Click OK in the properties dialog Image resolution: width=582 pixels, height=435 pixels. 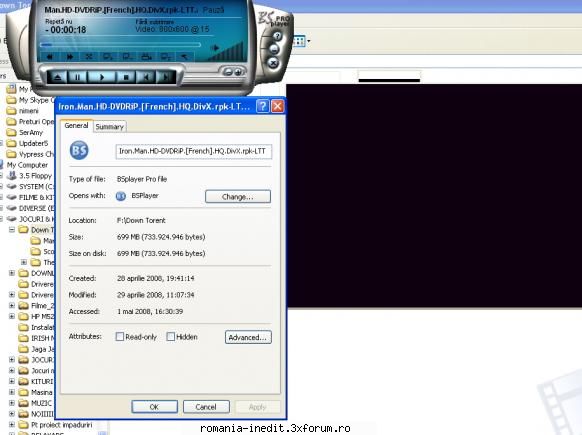pos(154,407)
